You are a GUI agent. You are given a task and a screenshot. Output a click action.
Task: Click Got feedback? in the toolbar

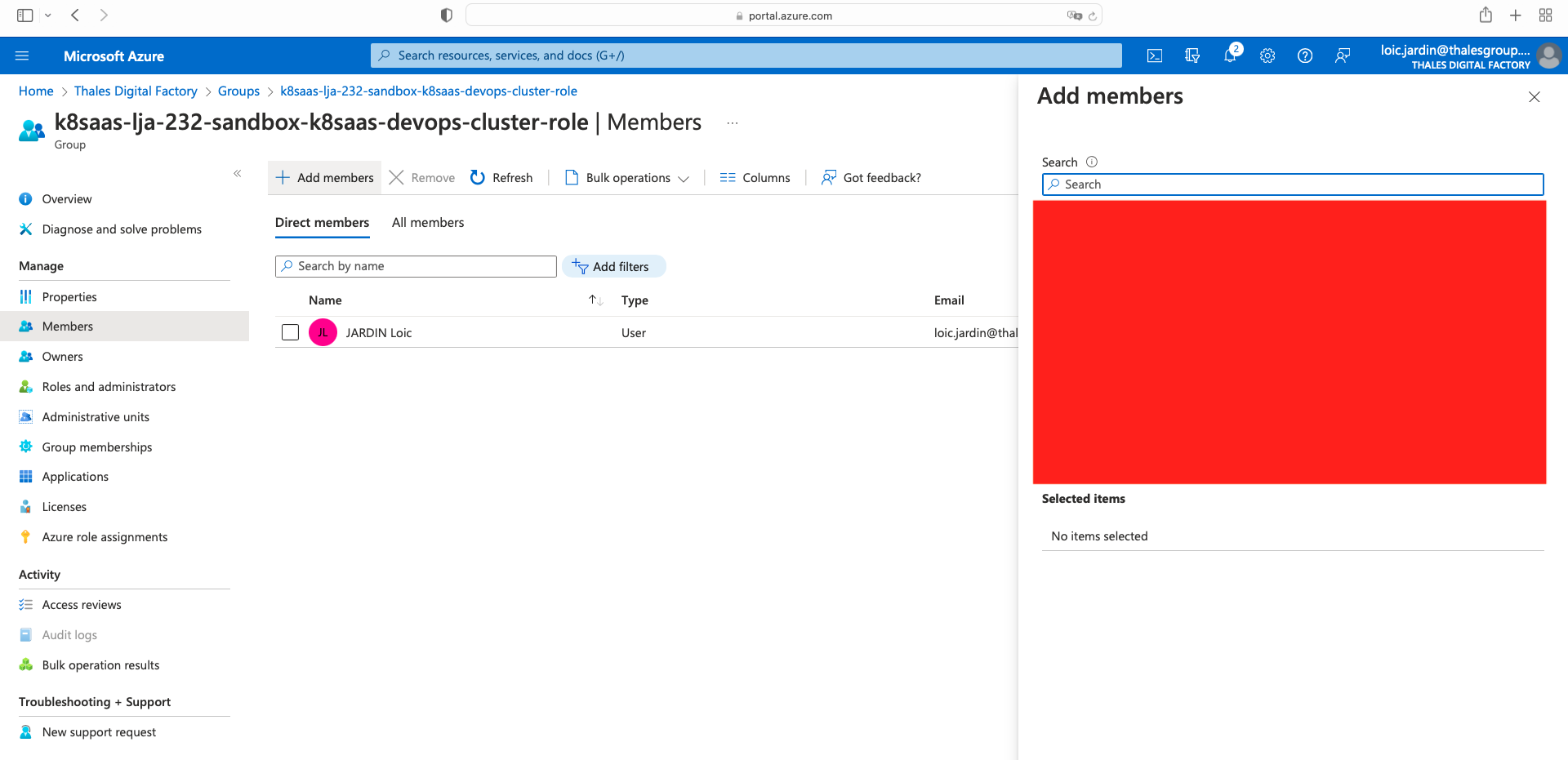point(871,177)
